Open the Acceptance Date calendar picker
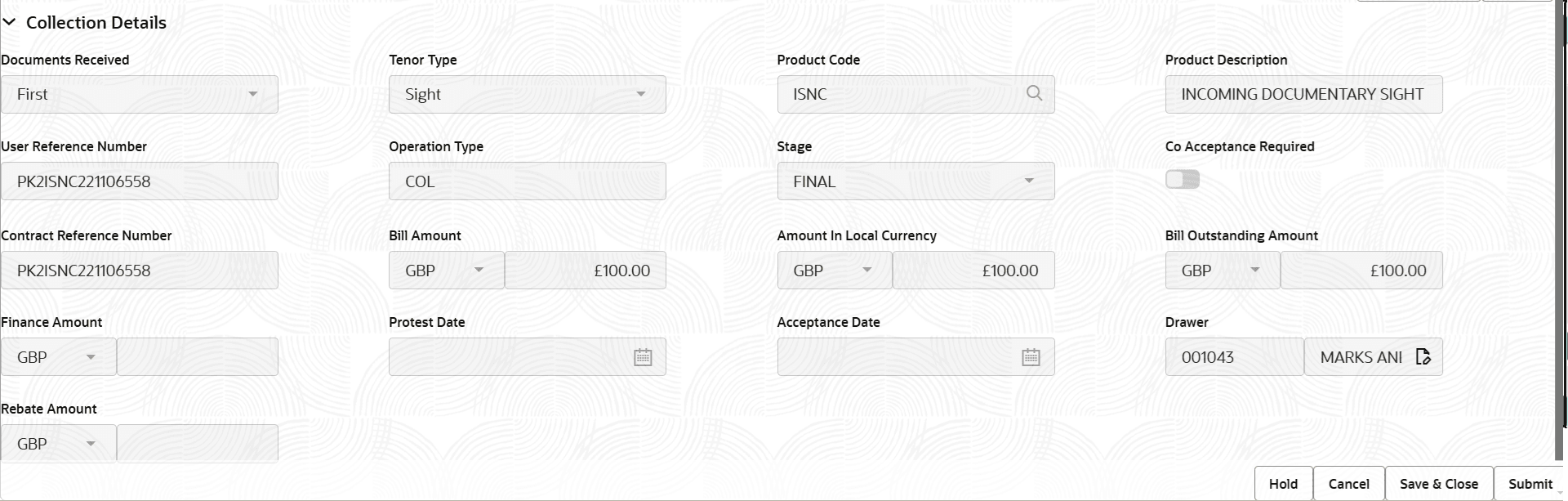 (1031, 356)
